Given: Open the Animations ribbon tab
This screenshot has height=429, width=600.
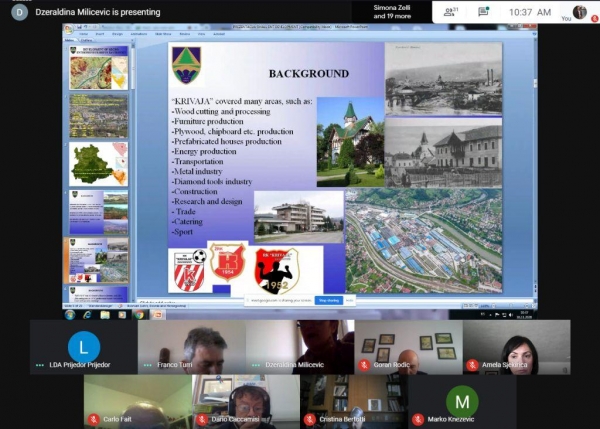Looking at the screenshot, I should coord(139,34).
